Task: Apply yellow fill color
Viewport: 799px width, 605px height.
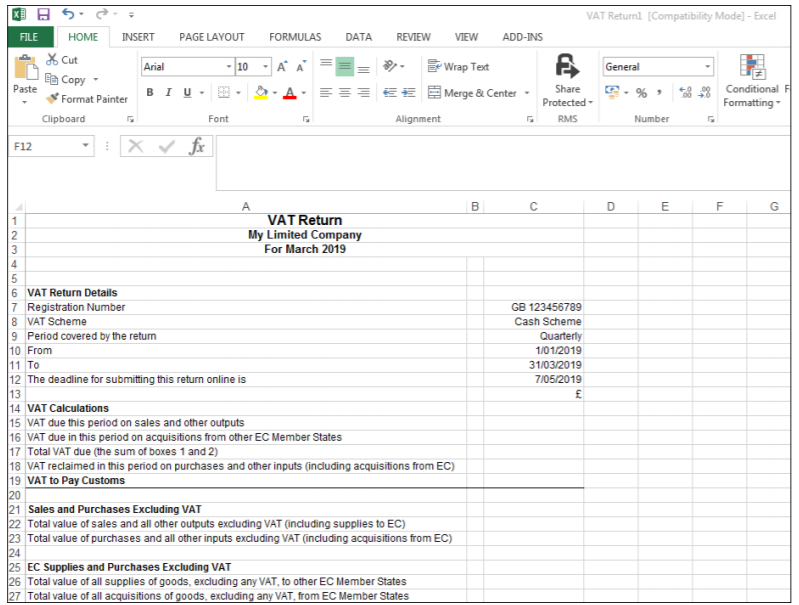Action: click(x=261, y=92)
